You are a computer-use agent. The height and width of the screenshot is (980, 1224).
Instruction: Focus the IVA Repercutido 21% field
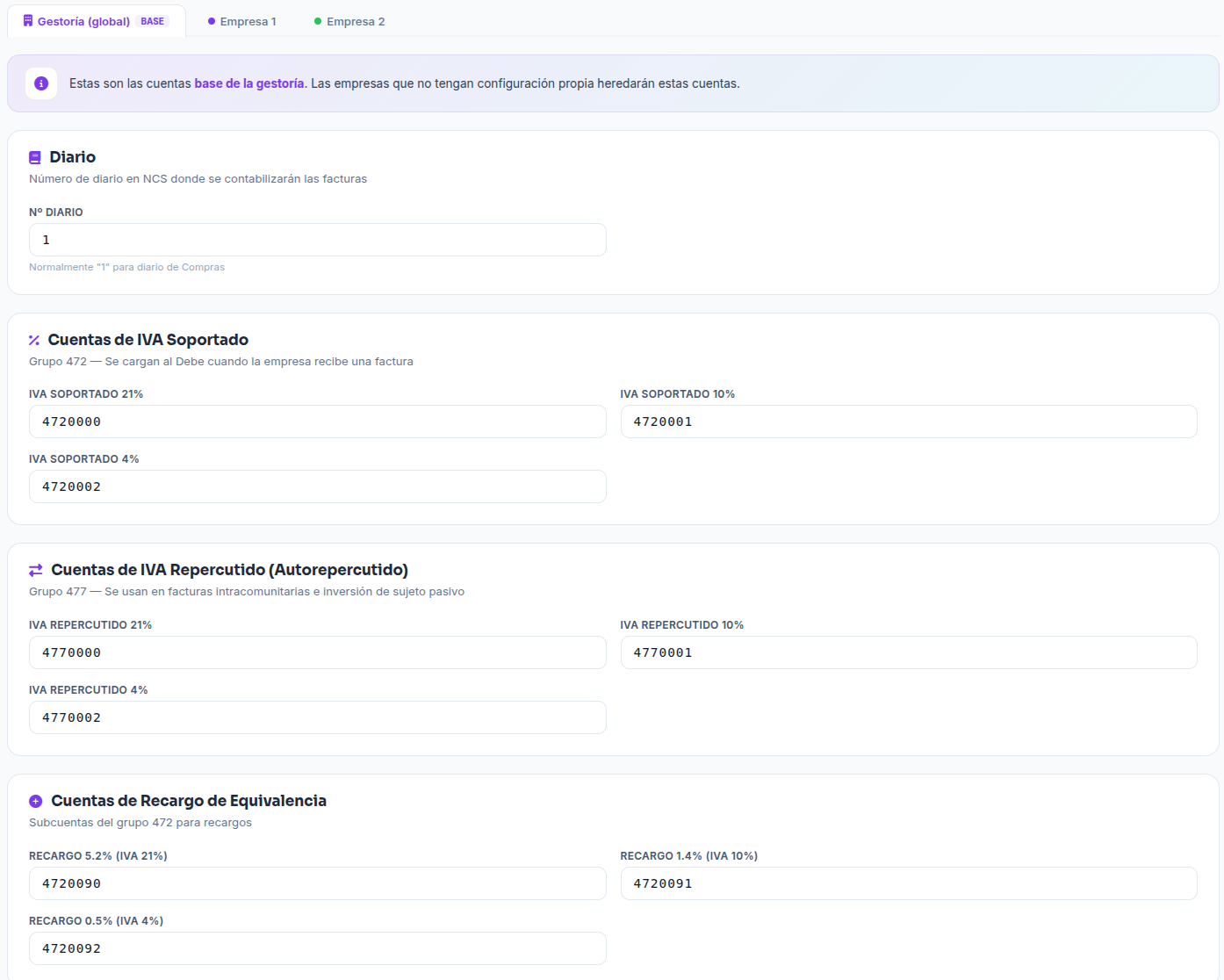[x=317, y=652]
